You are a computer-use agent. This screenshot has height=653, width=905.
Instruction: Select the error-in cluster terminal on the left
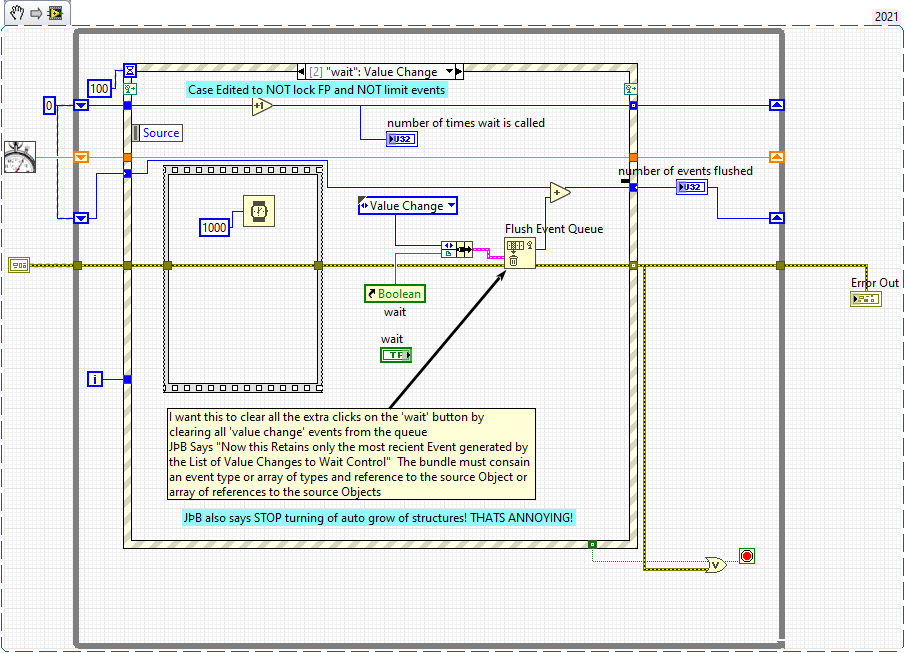point(19,265)
